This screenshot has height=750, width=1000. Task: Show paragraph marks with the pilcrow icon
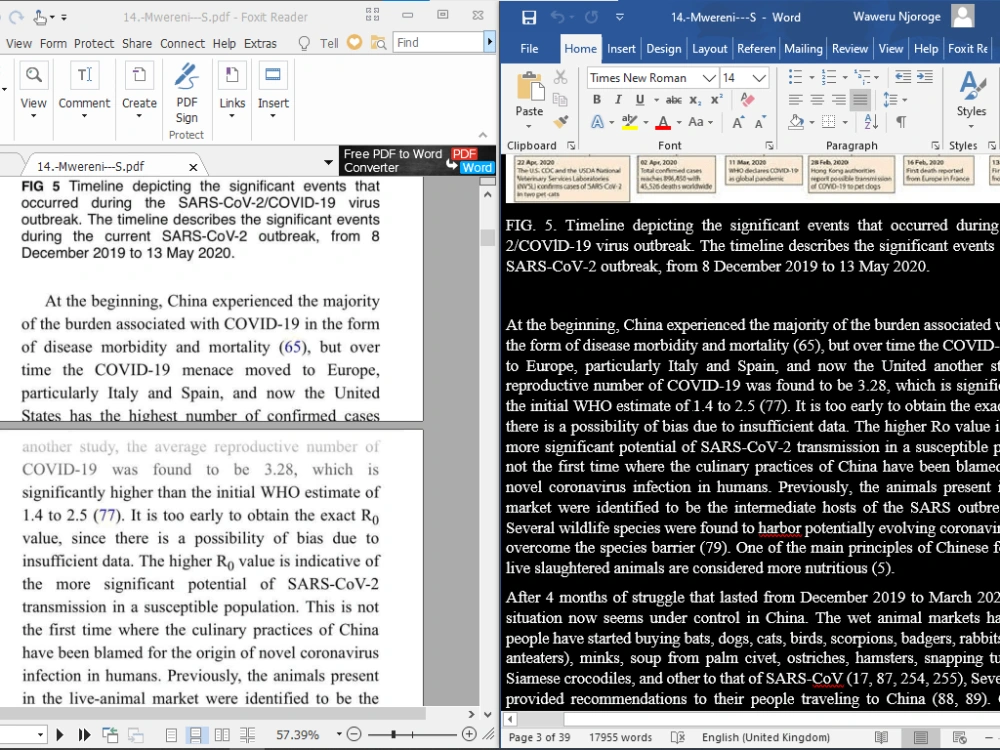(901, 122)
